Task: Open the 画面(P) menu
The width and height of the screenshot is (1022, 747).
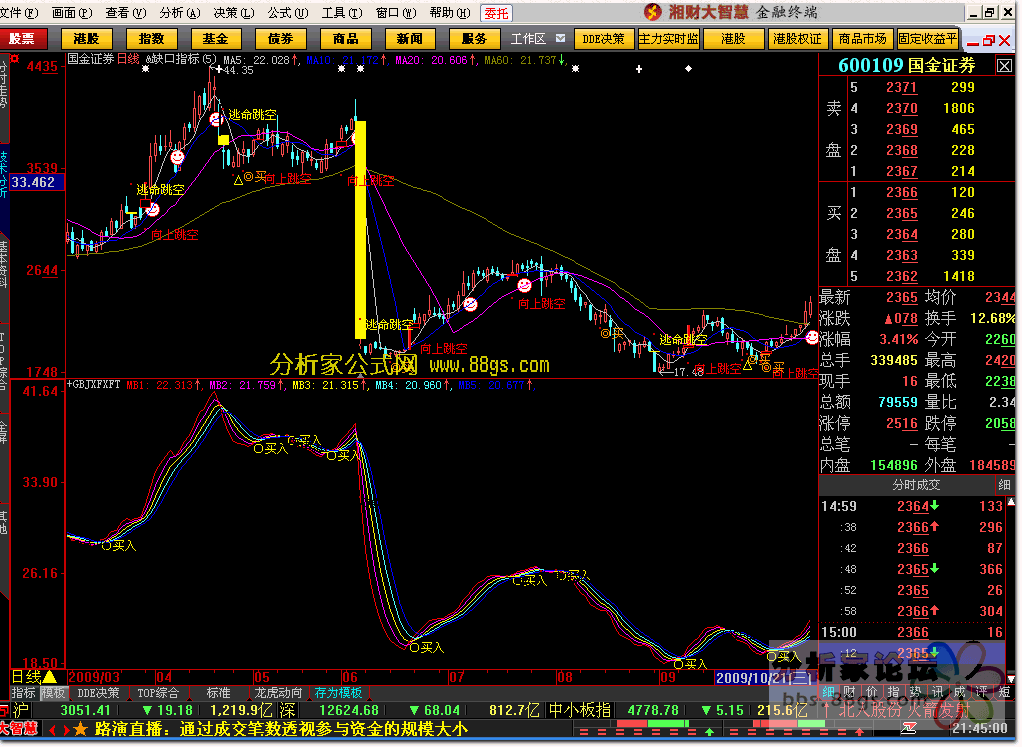Action: pyautogui.click(x=72, y=13)
